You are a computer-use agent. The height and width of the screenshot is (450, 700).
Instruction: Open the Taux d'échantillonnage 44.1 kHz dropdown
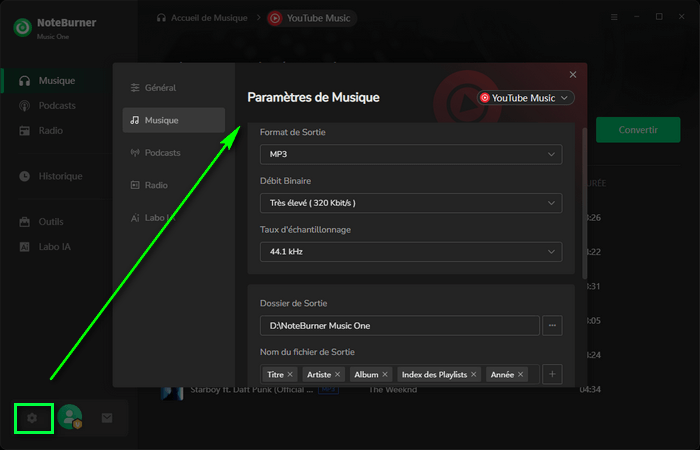pyautogui.click(x=411, y=252)
